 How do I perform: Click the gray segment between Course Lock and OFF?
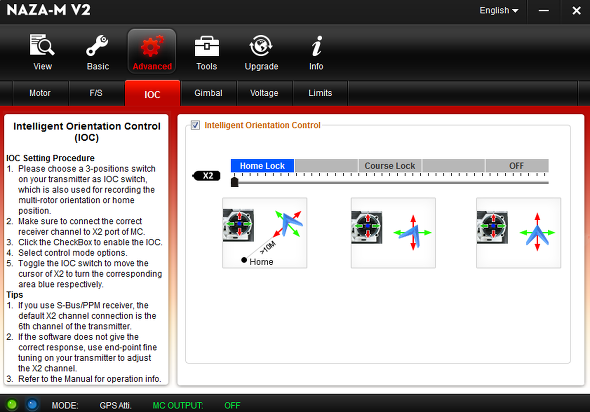tap(453, 166)
